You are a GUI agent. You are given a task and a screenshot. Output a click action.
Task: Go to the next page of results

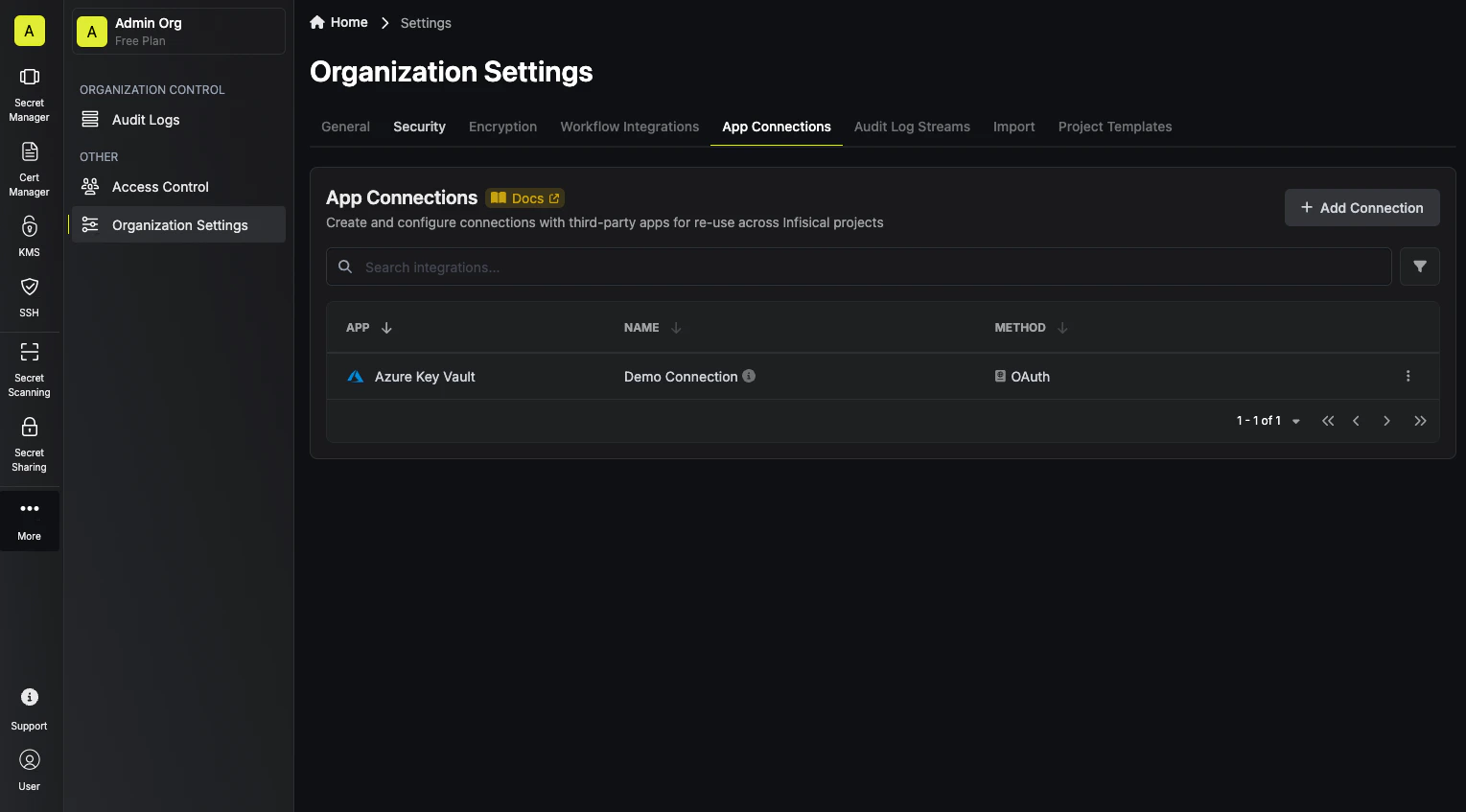tap(1386, 421)
